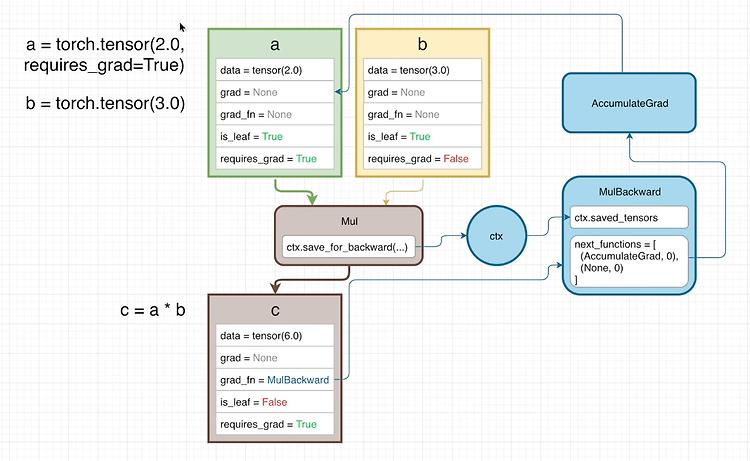Click 'data = tensor(6.0)' row in c
Viewport: 750px width, 461px height.
tap(275, 335)
